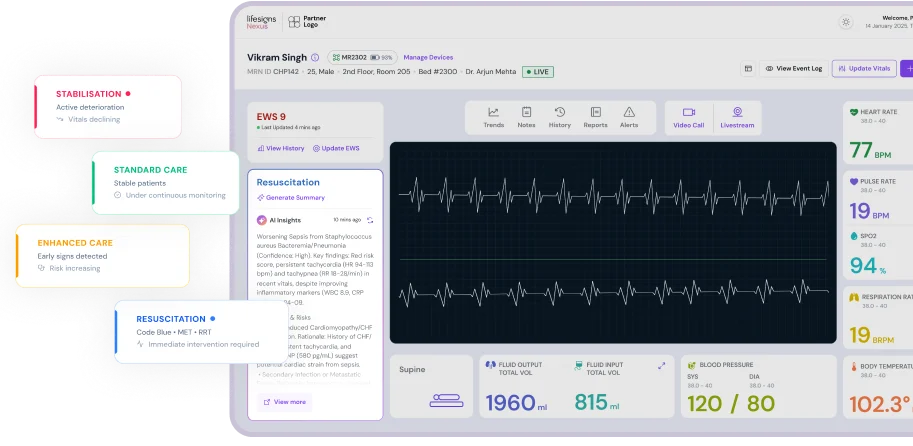Toggle the light/dark theme sun icon
This screenshot has width=913, height=446.
(x=846, y=22)
